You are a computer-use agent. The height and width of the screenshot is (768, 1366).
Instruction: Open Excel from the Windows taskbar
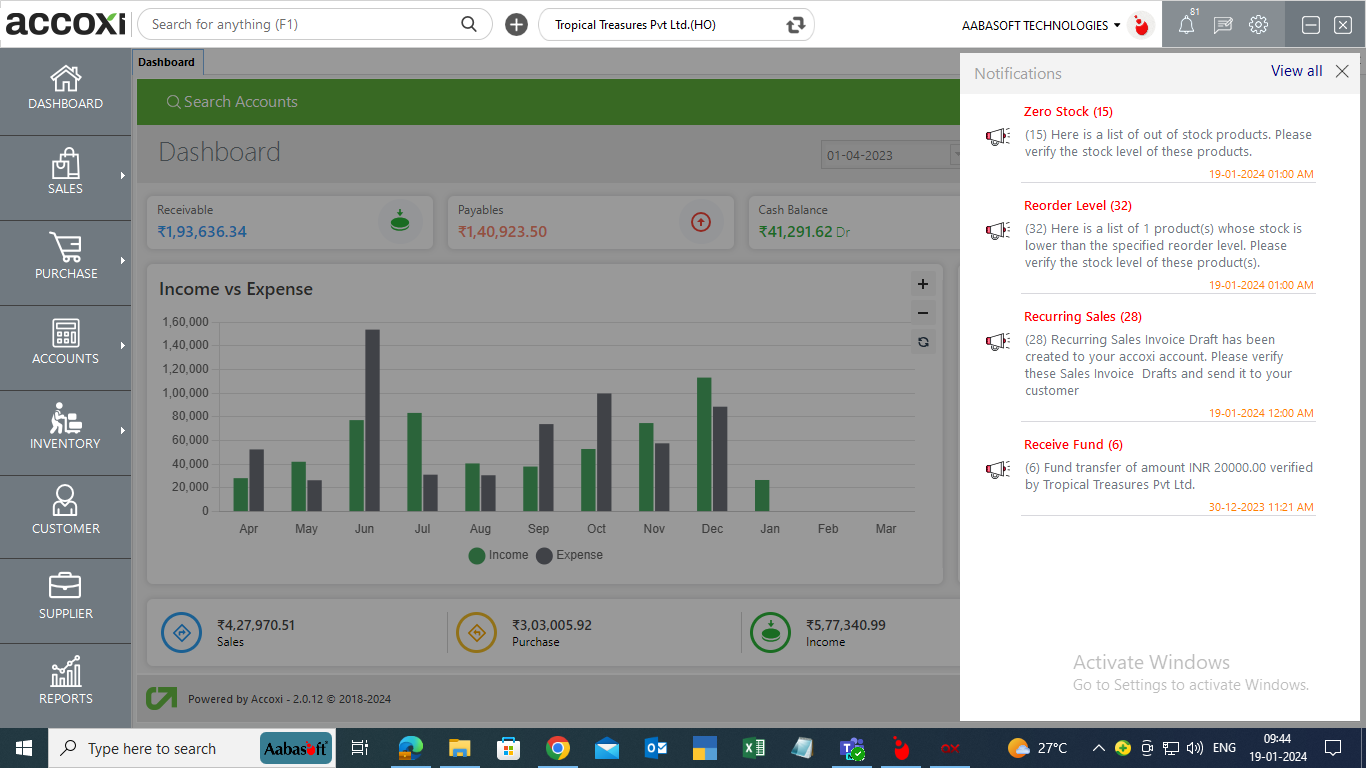pyautogui.click(x=753, y=748)
